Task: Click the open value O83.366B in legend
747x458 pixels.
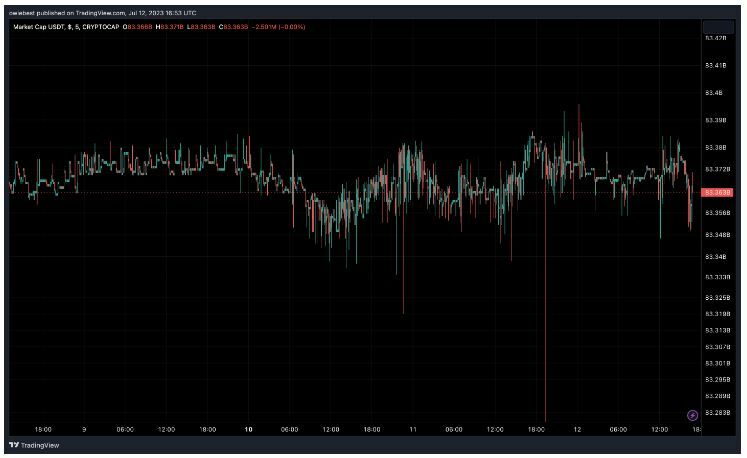Action: pos(139,26)
